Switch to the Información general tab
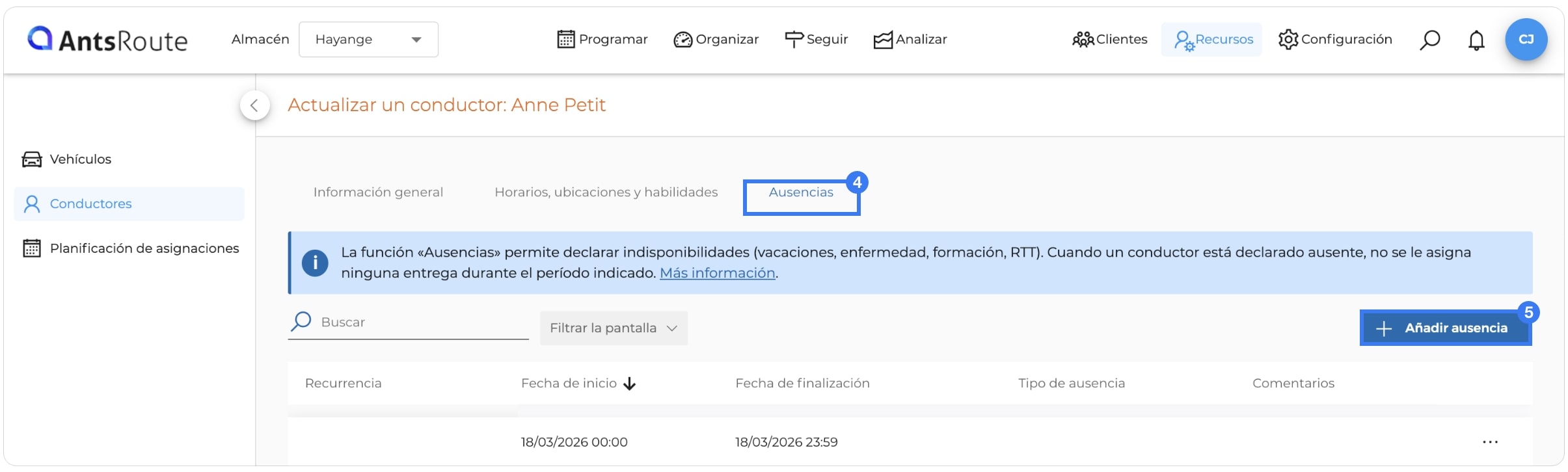The height and width of the screenshot is (472, 1568). (378, 192)
